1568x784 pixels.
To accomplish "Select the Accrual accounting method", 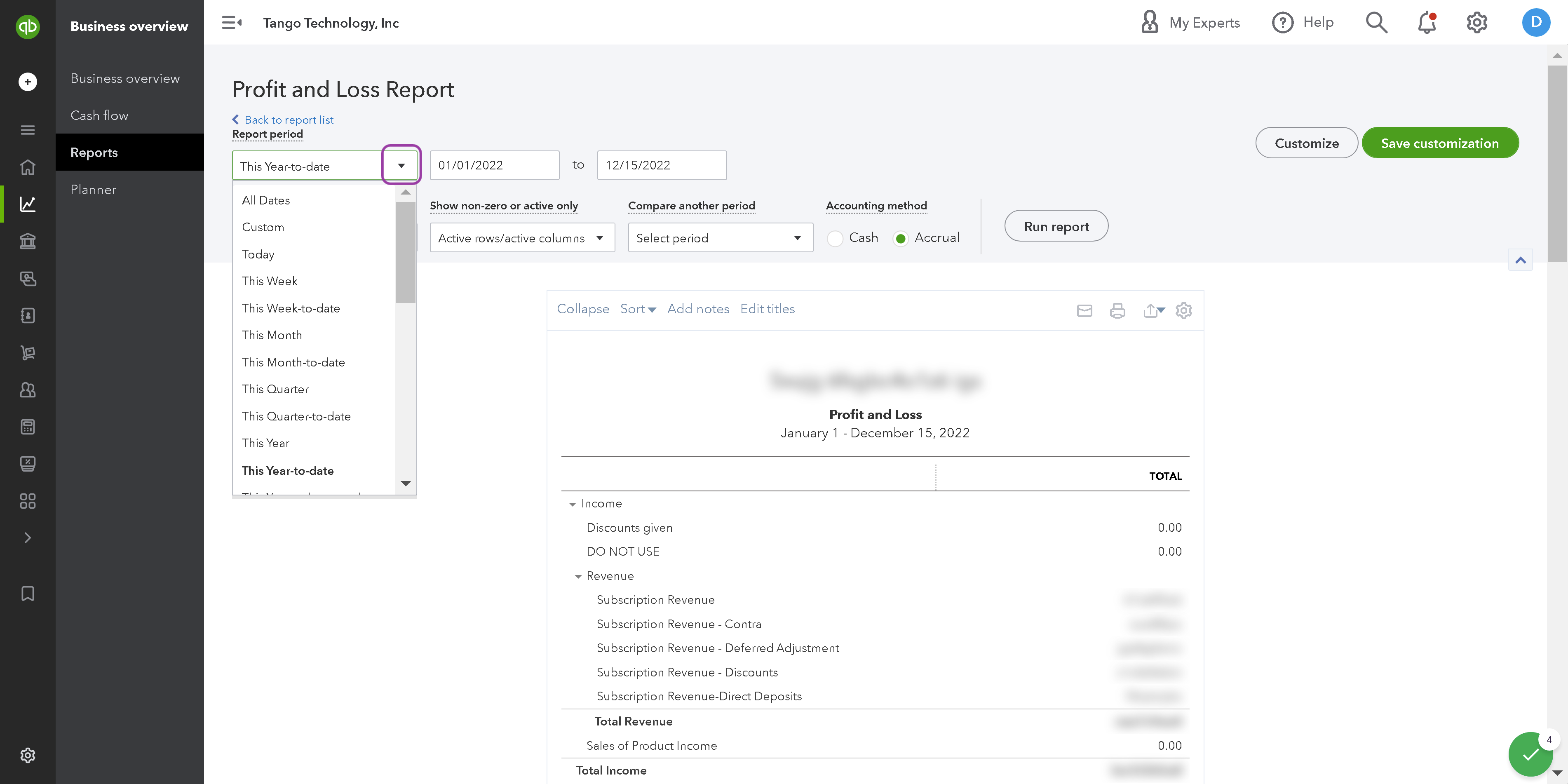I will (900, 238).
